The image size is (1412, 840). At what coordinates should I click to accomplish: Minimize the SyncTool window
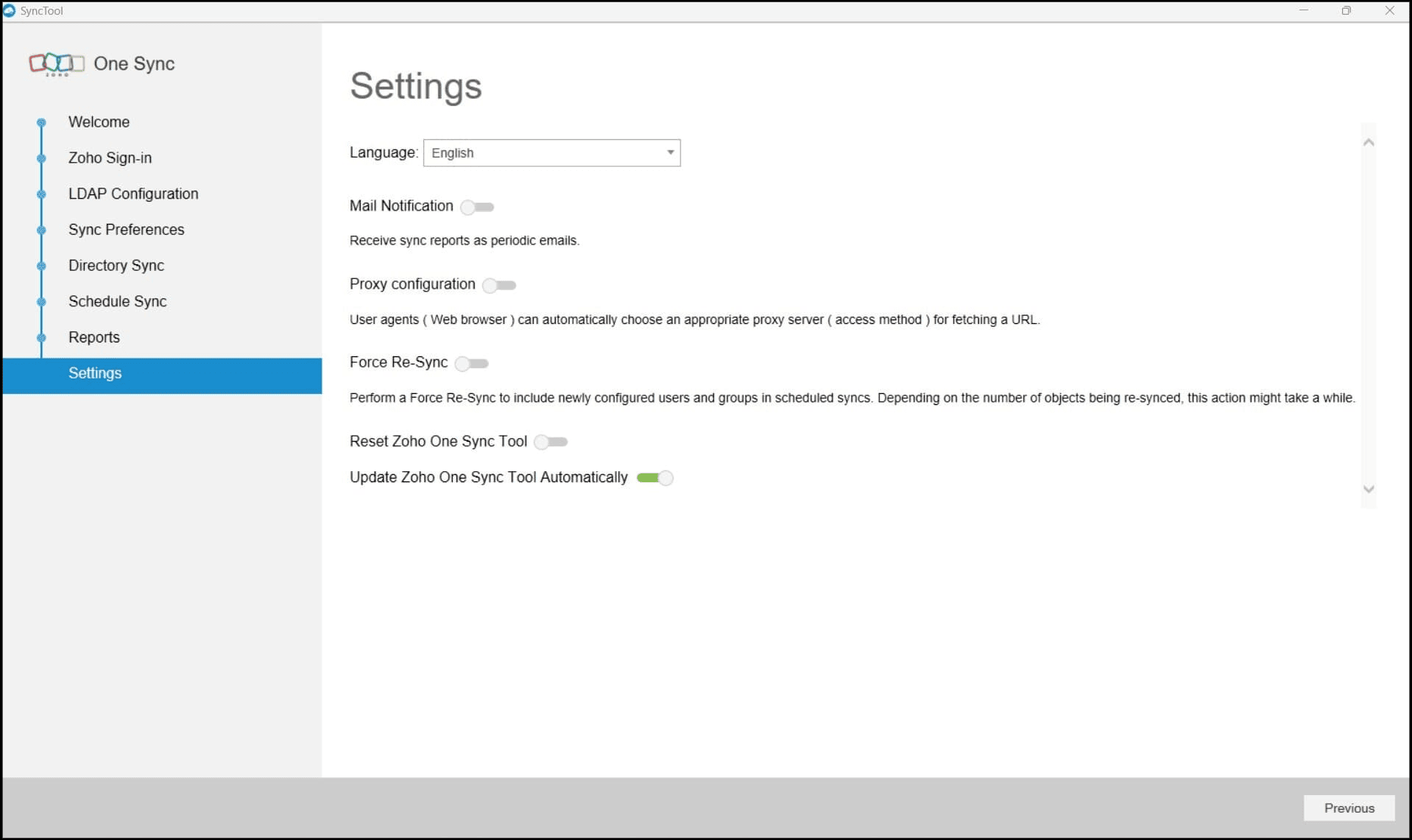(1303, 11)
